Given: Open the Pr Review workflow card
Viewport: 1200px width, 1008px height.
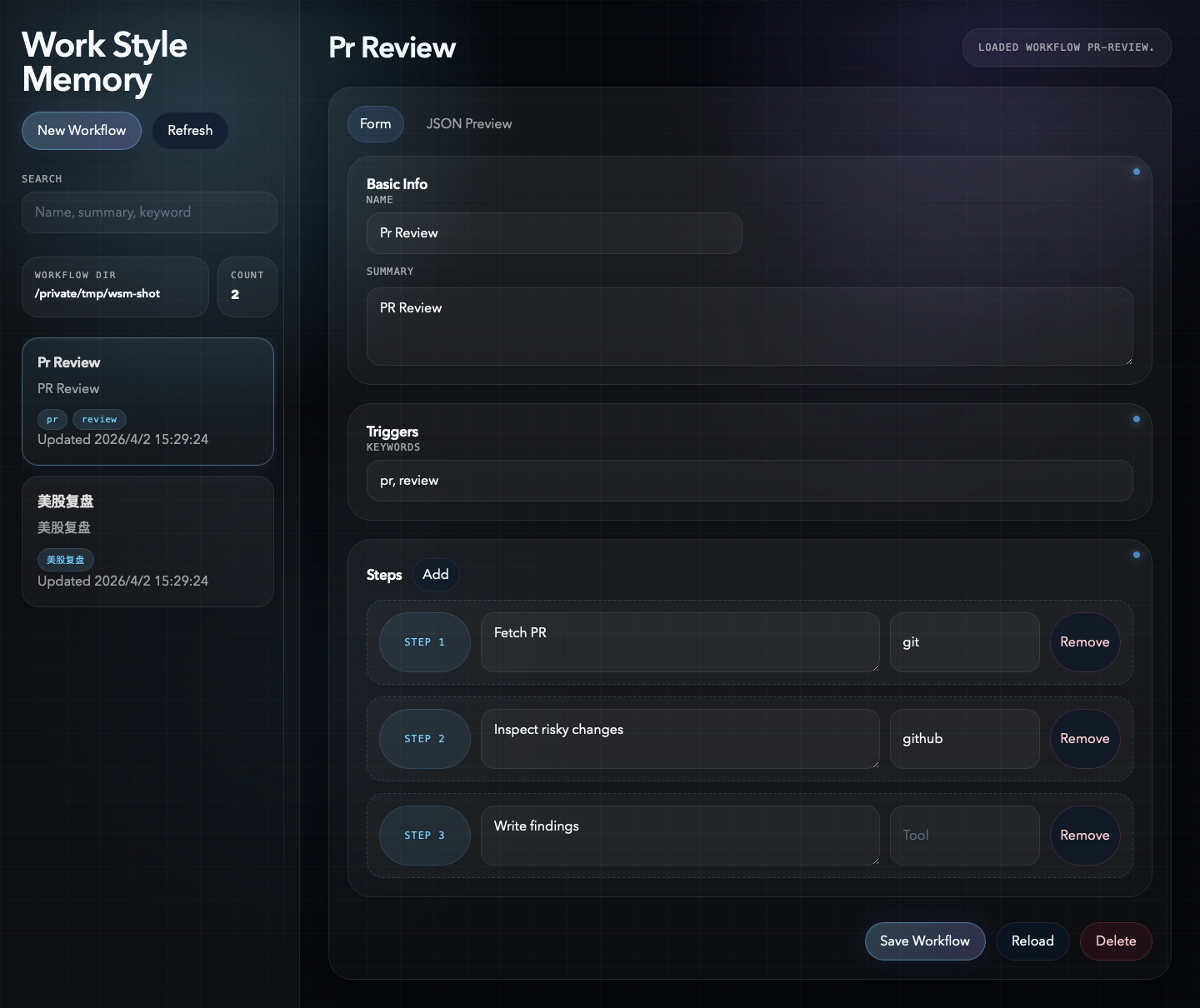Looking at the screenshot, I should click(147, 402).
